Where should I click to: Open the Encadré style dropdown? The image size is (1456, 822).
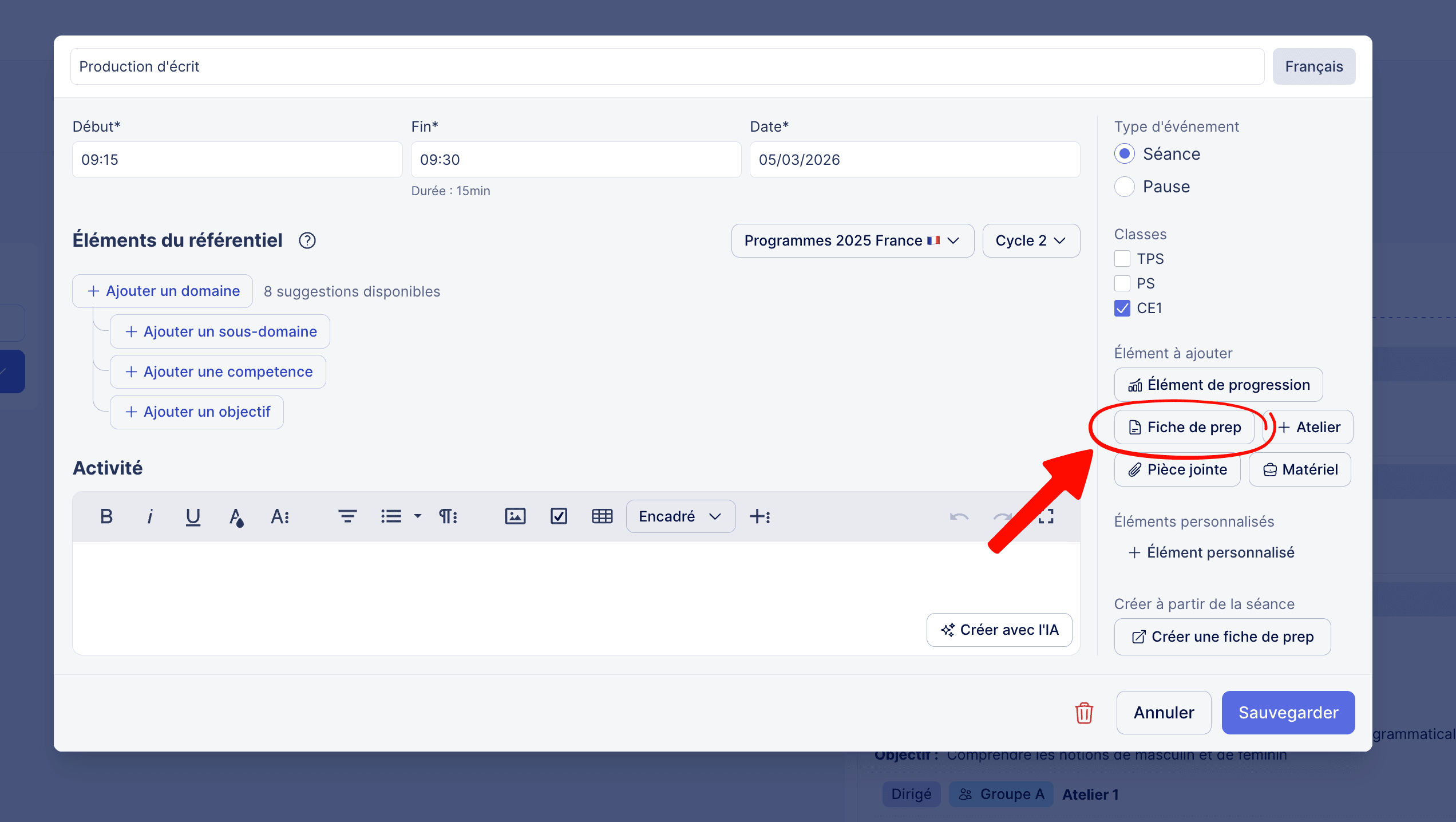click(680, 516)
